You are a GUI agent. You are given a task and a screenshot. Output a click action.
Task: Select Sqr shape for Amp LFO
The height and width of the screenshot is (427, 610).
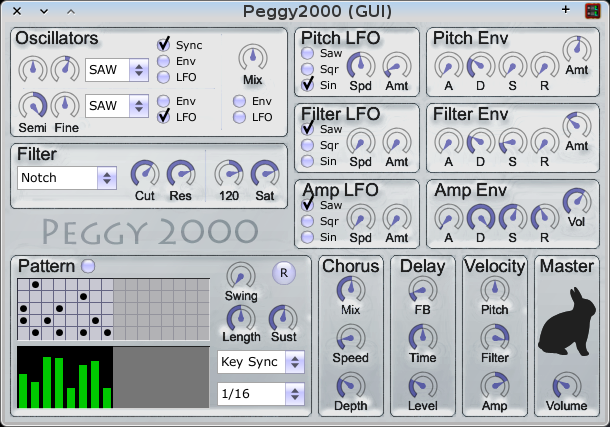click(x=307, y=221)
